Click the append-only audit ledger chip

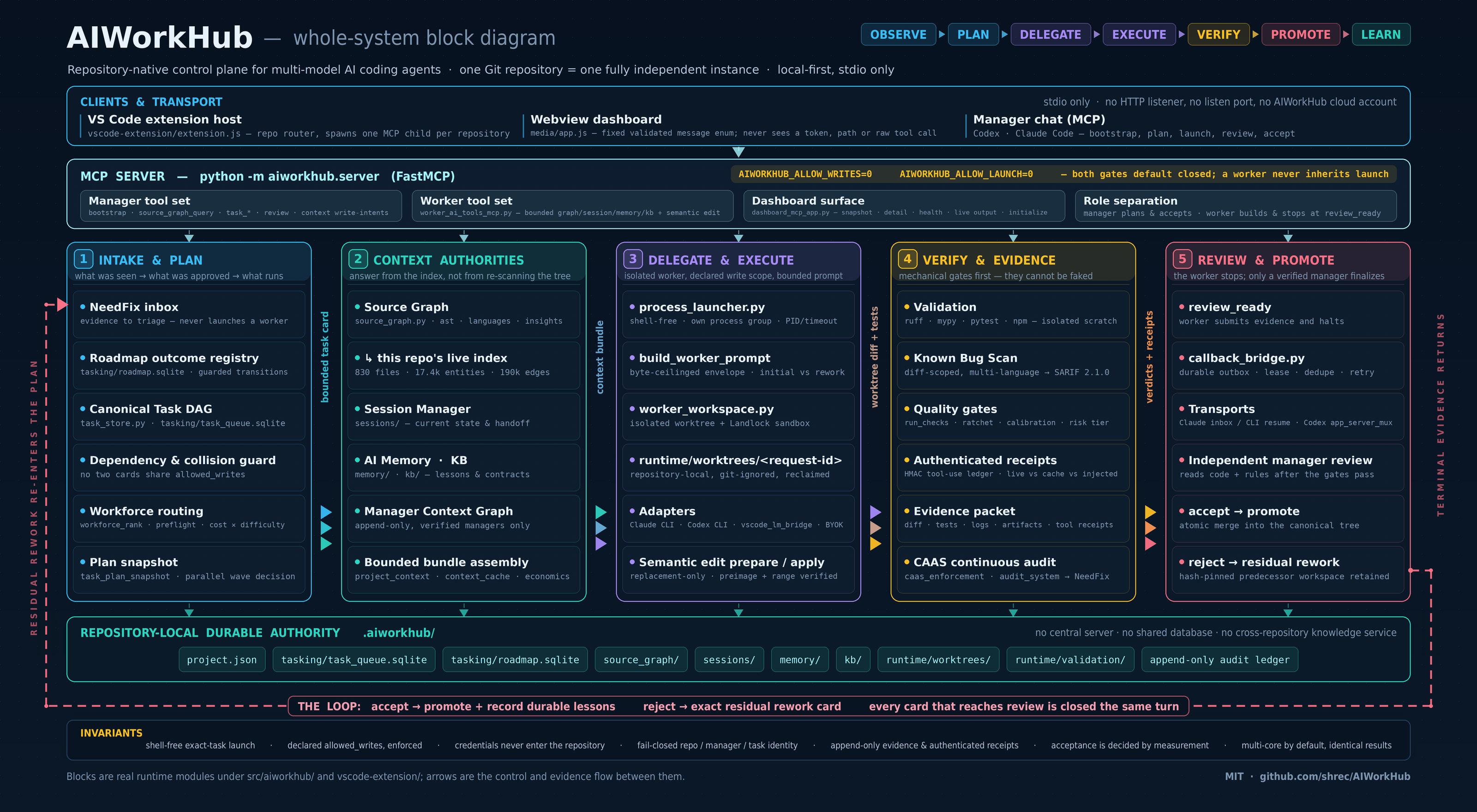[x=1219, y=660]
